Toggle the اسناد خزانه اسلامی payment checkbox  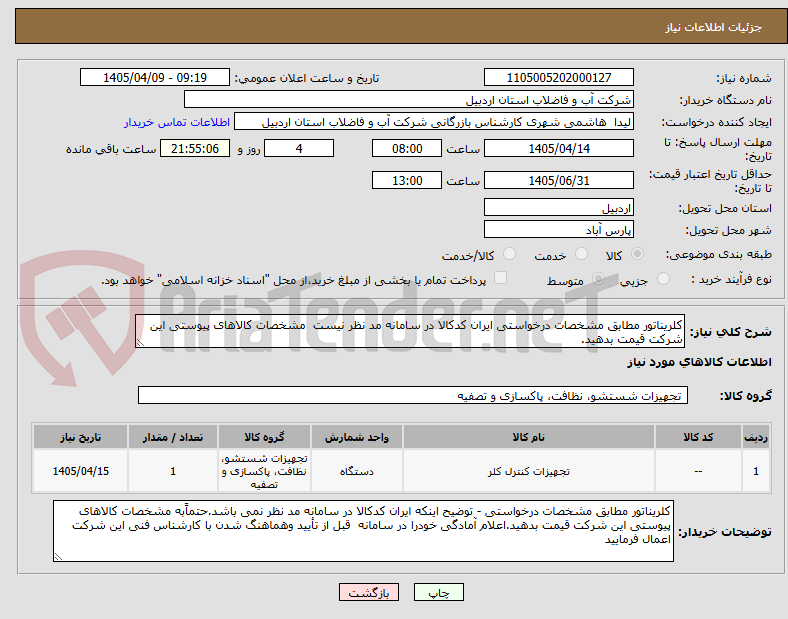pyautogui.click(x=501, y=278)
